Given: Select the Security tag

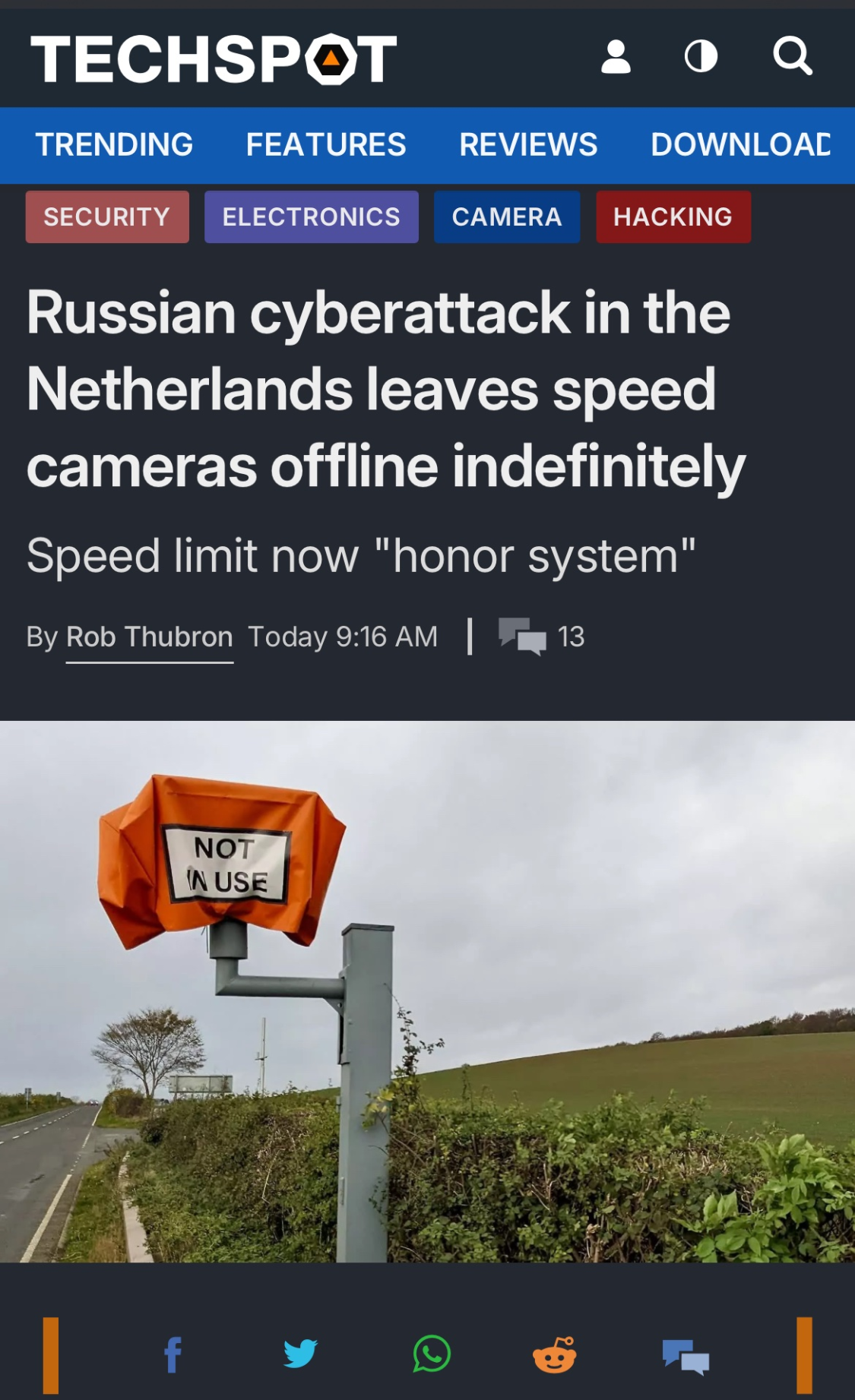Looking at the screenshot, I should pos(107,217).
